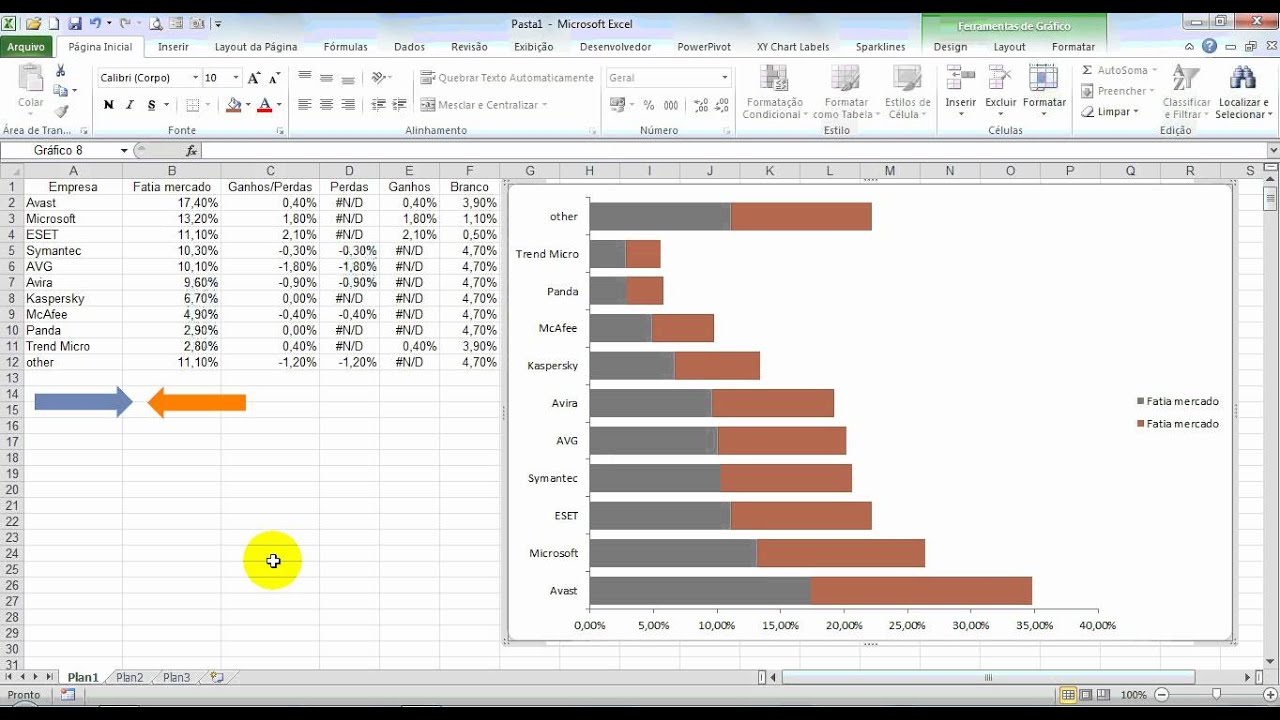This screenshot has width=1280, height=720.
Task: Switch to page layout view in status bar
Action: click(1086, 695)
